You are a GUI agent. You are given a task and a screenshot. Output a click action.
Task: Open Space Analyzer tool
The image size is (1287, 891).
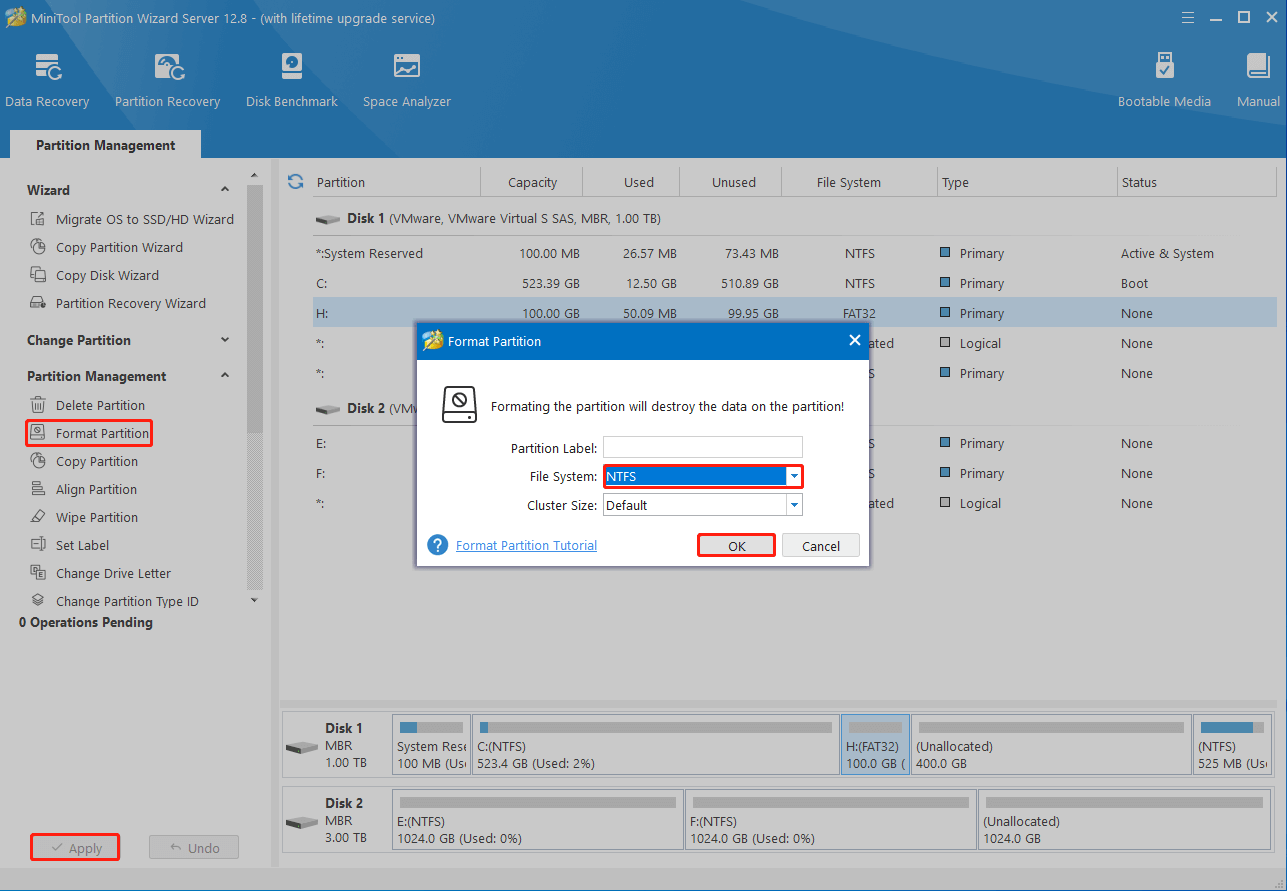406,80
